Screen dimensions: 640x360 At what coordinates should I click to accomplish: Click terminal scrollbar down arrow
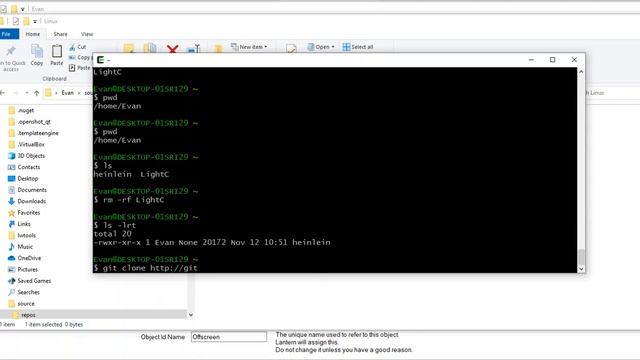tap(581, 269)
